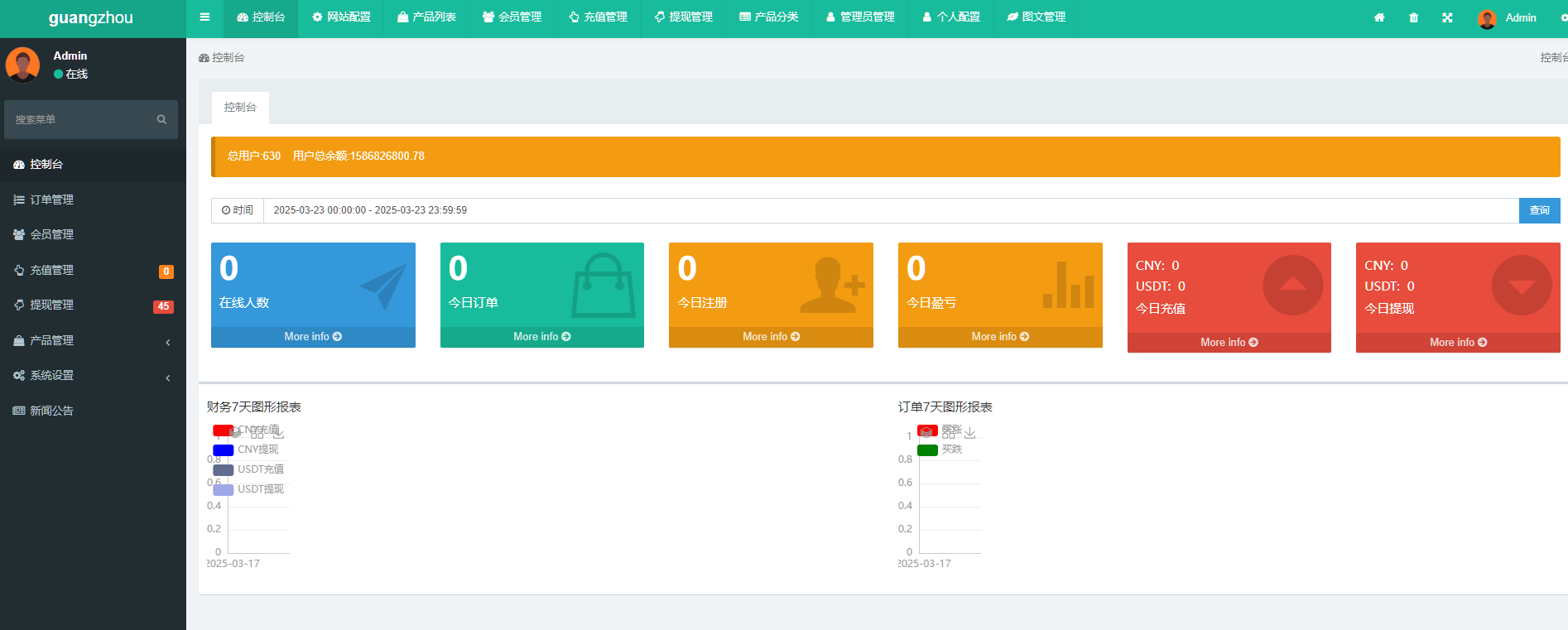Click the home icon in top bar

(x=1379, y=17)
